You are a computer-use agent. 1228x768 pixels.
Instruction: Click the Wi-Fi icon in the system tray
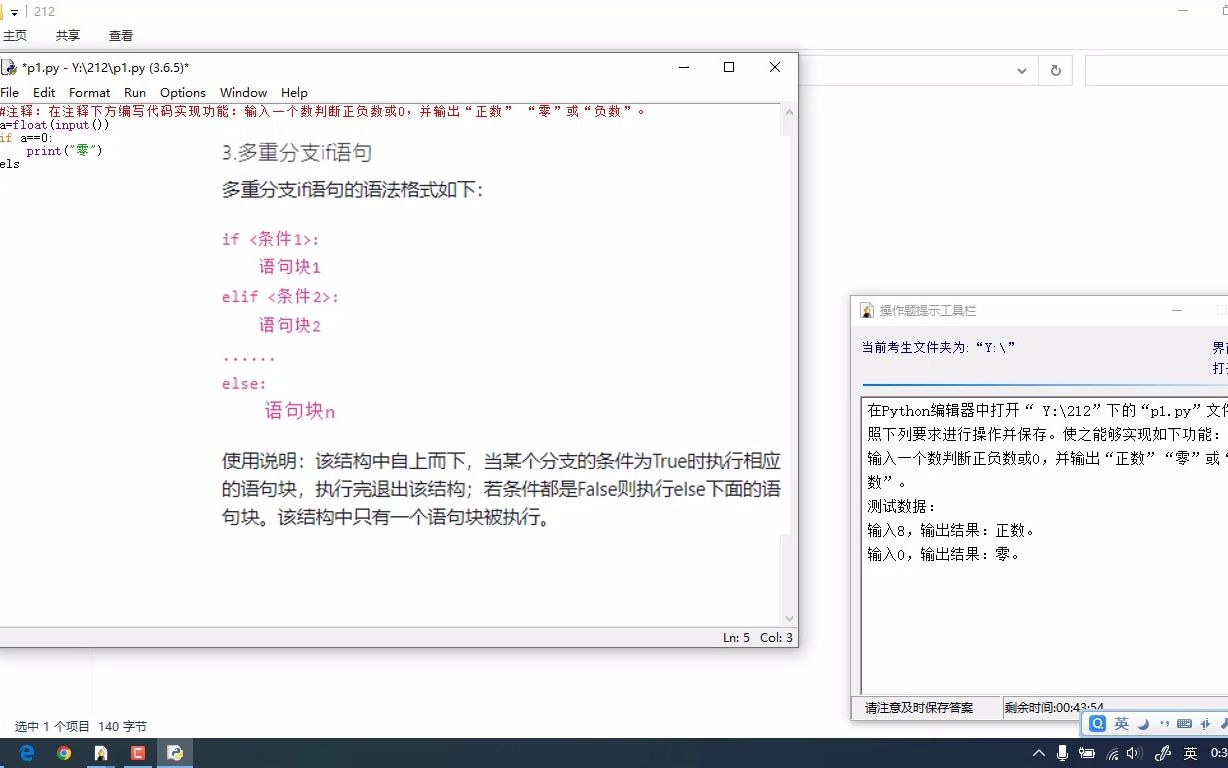tap(1112, 753)
